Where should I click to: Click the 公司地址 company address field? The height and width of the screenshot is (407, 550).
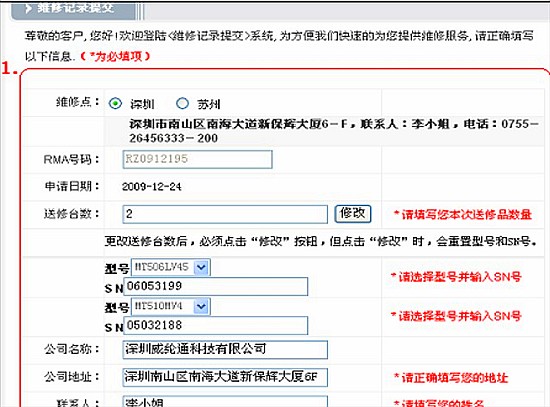click(225, 377)
